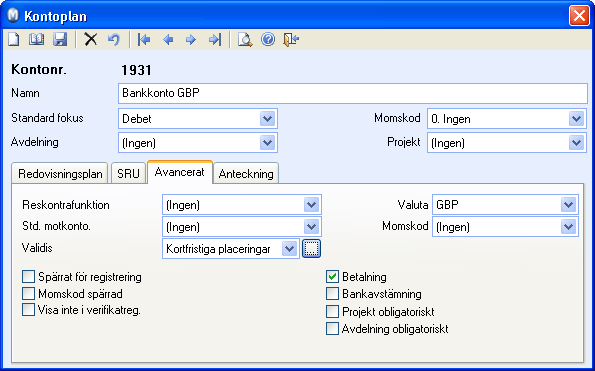Undo changes with the undo arrow icon

click(x=113, y=39)
